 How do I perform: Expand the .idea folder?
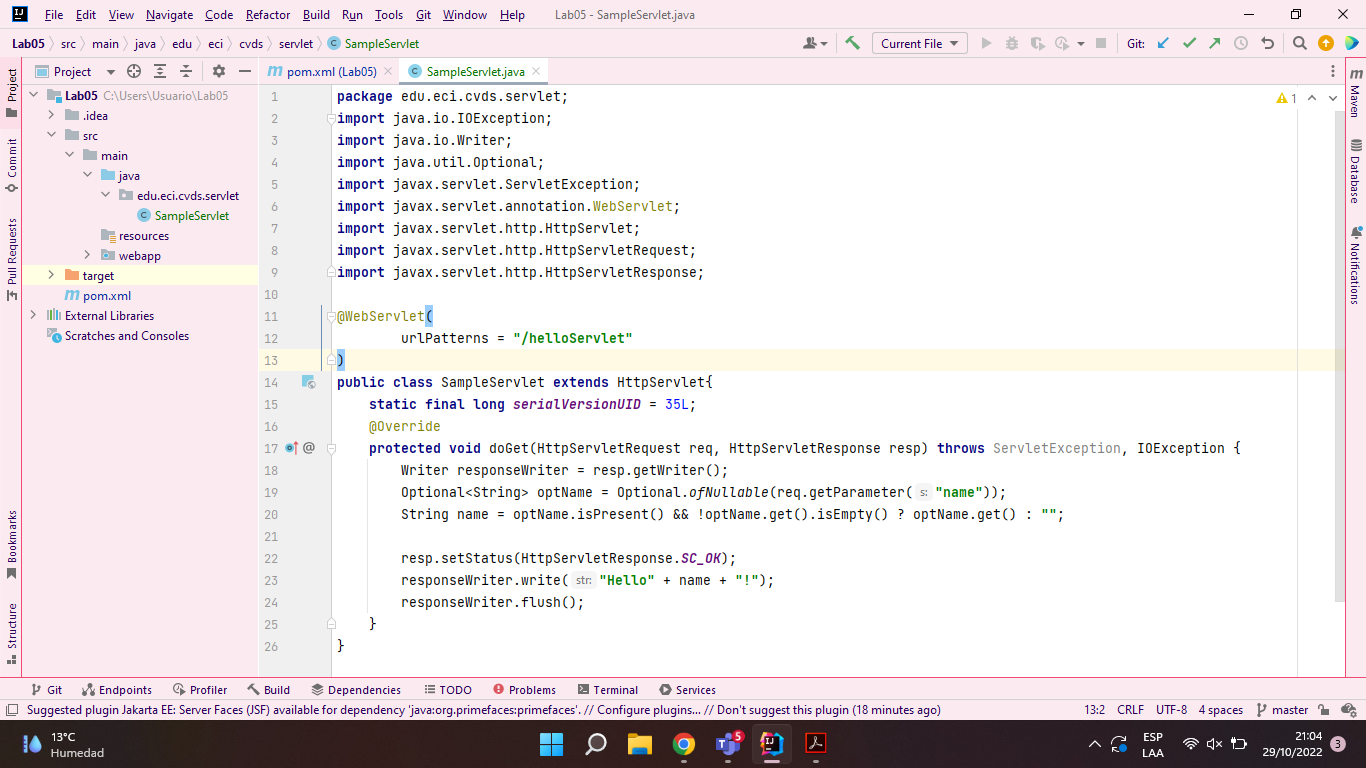(x=51, y=115)
